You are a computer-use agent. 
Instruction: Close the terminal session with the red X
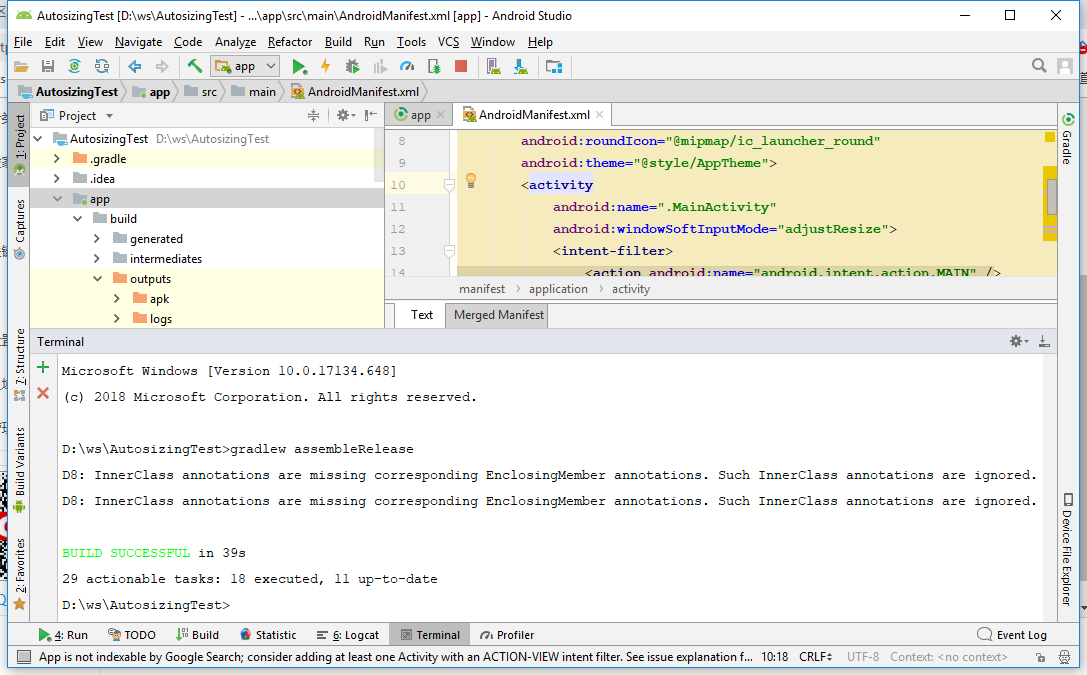click(43, 393)
